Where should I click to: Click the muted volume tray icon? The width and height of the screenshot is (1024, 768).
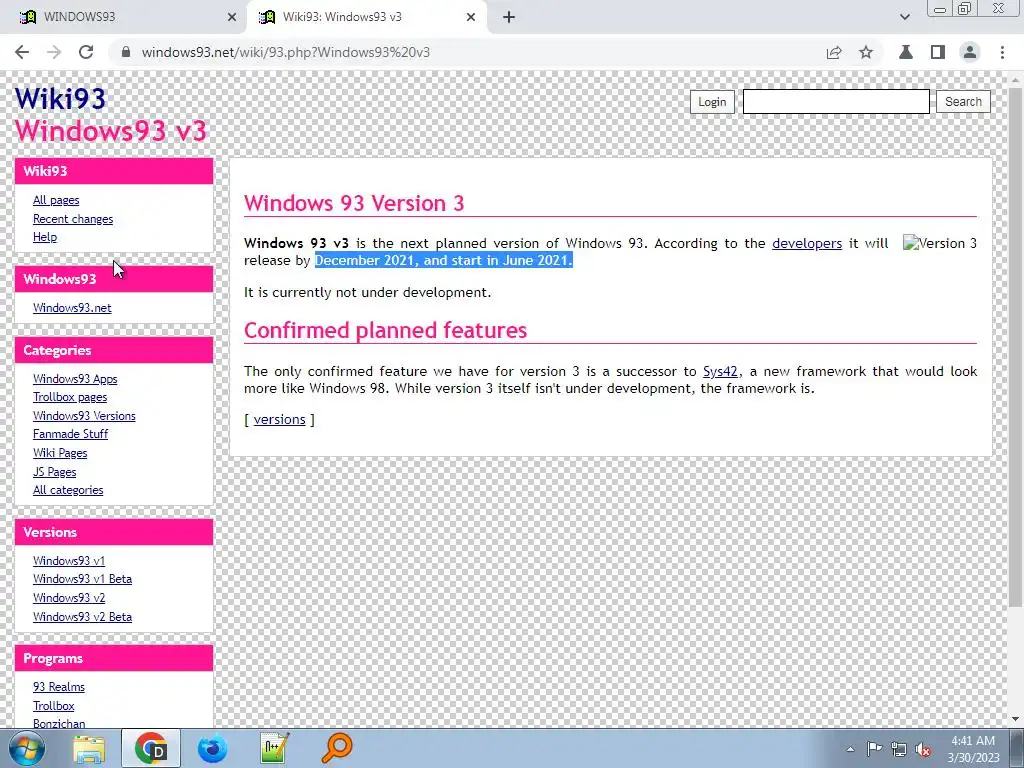tap(923, 749)
